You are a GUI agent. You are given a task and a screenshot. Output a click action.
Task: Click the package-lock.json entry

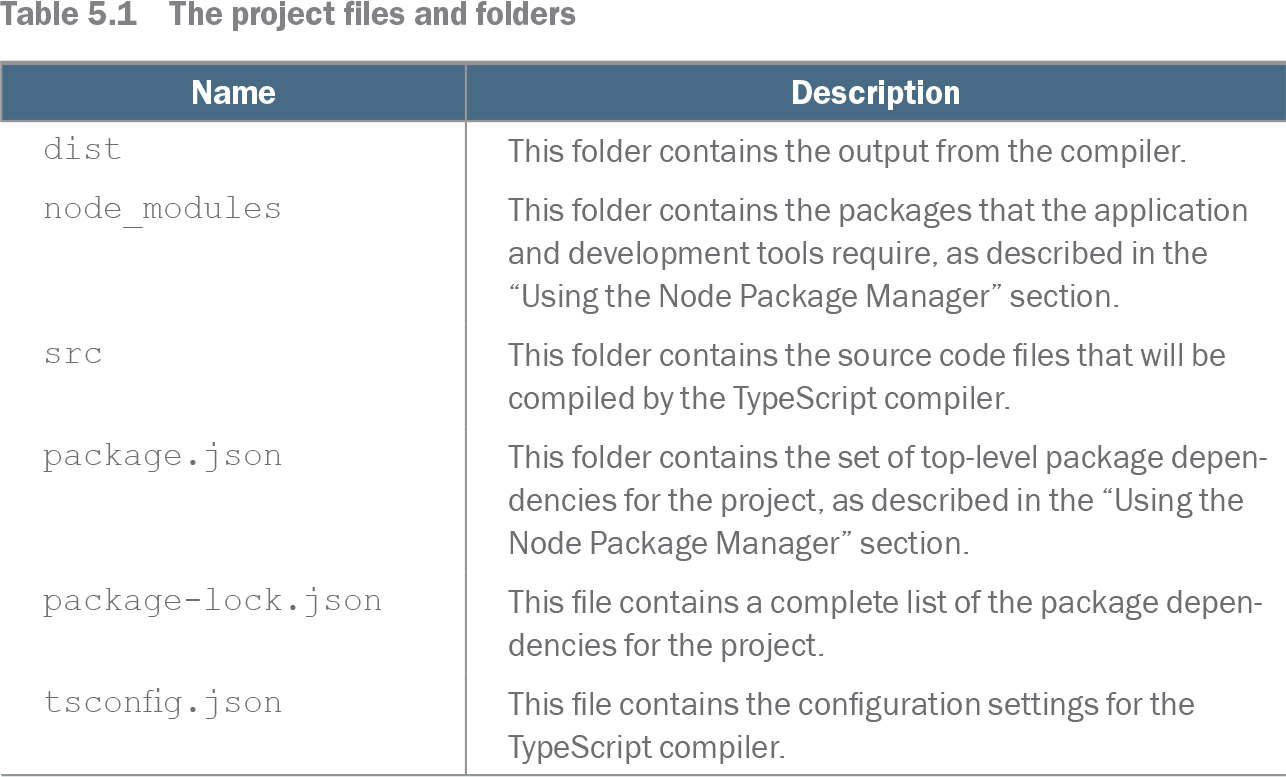(212, 602)
